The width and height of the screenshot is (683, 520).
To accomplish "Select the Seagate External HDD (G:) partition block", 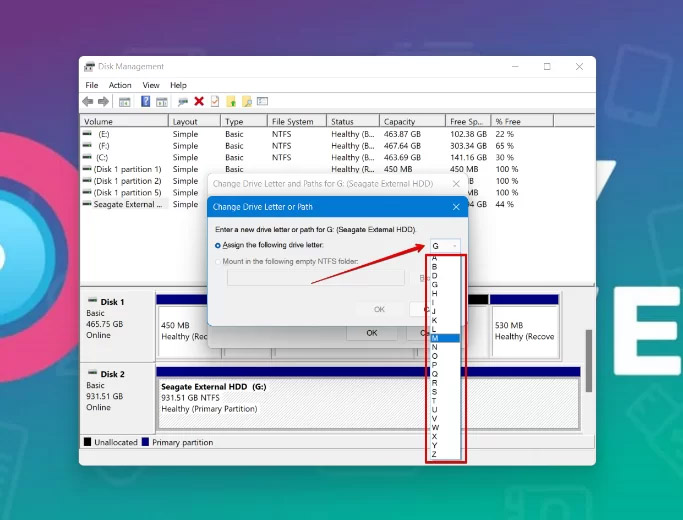I will tap(368, 403).
